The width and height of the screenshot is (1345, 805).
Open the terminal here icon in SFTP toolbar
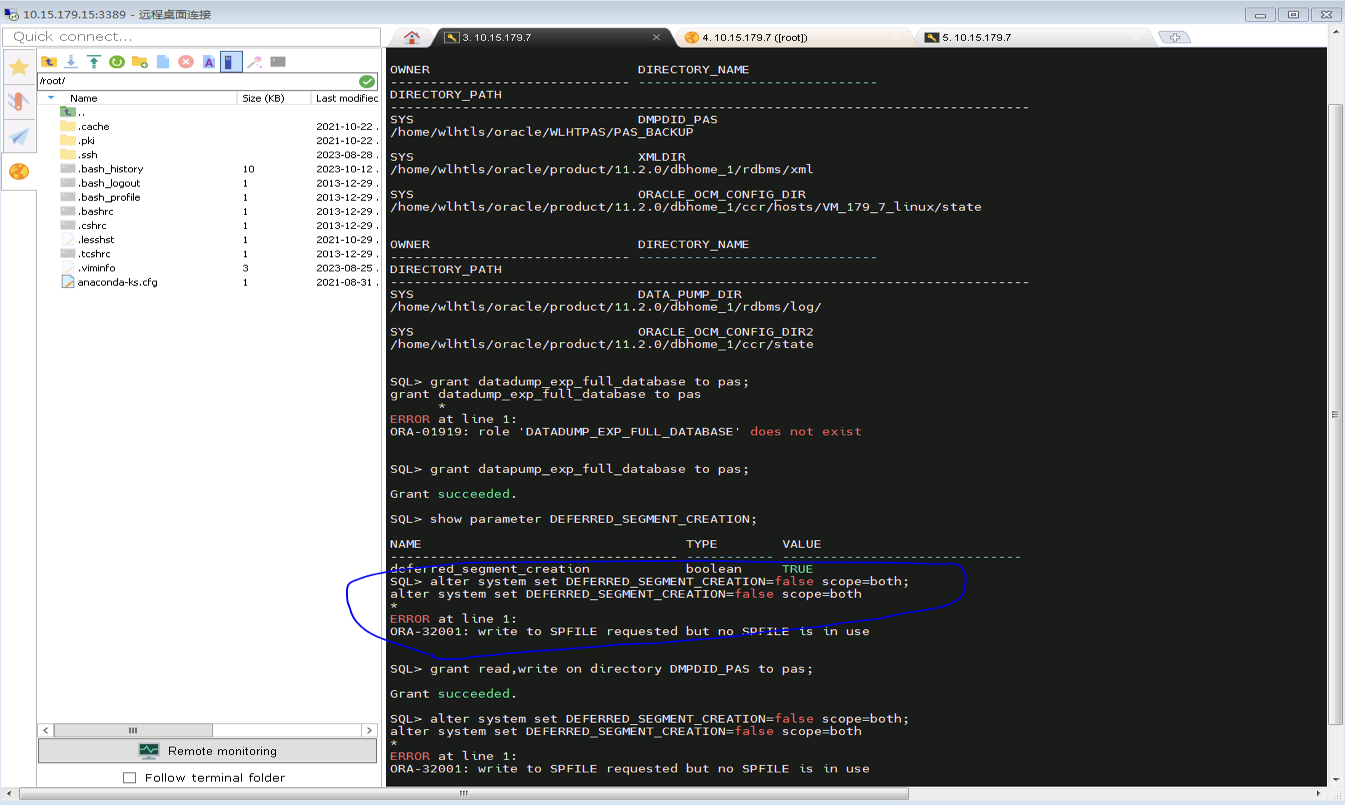pos(278,62)
